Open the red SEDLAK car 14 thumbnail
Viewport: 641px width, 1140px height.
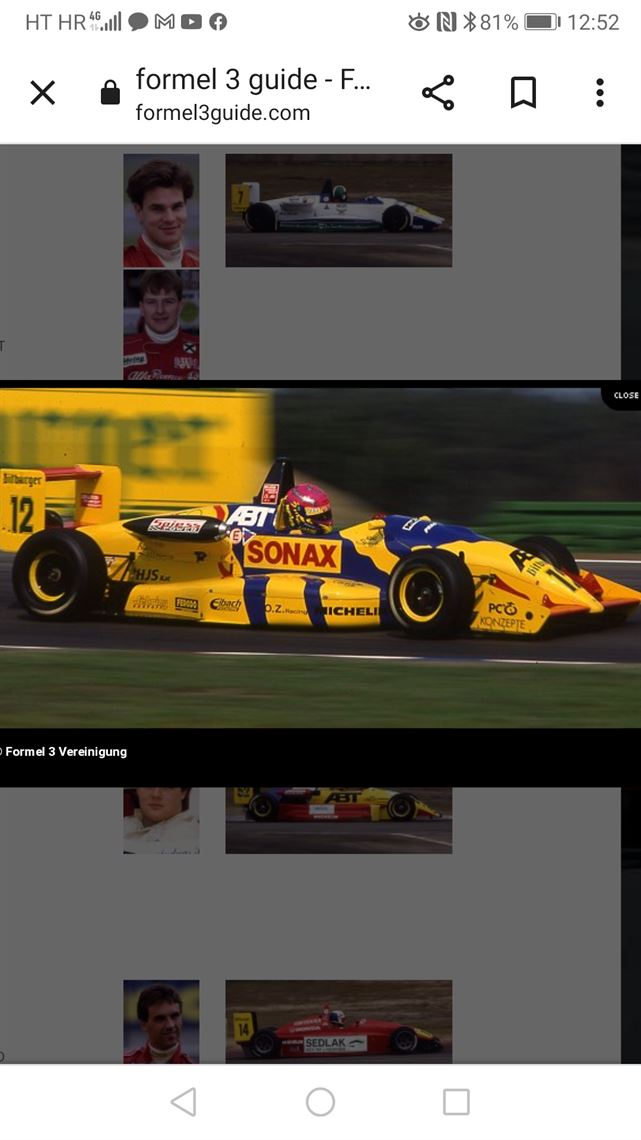[x=338, y=1020]
